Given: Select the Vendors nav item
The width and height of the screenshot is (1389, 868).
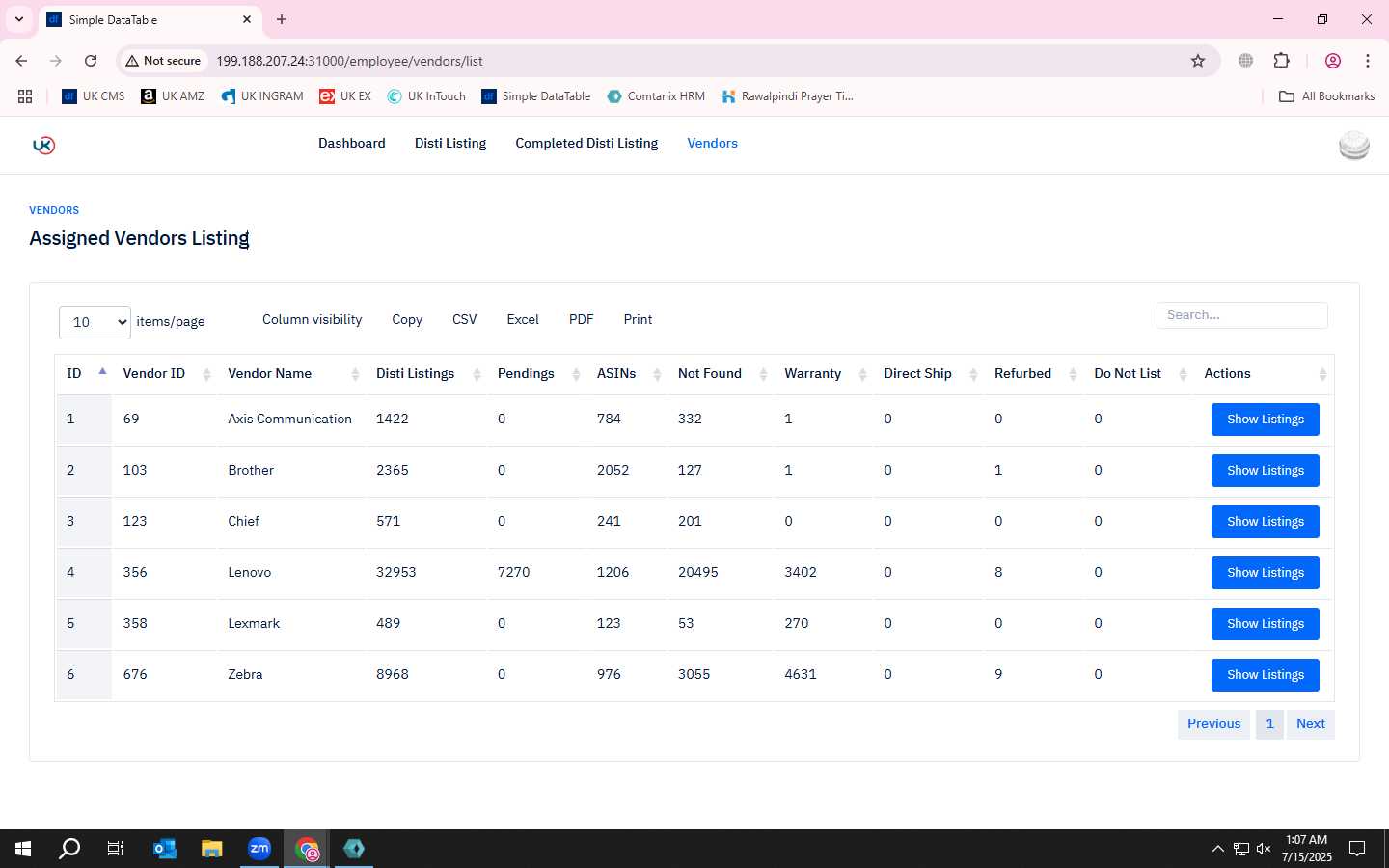Looking at the screenshot, I should tap(713, 143).
